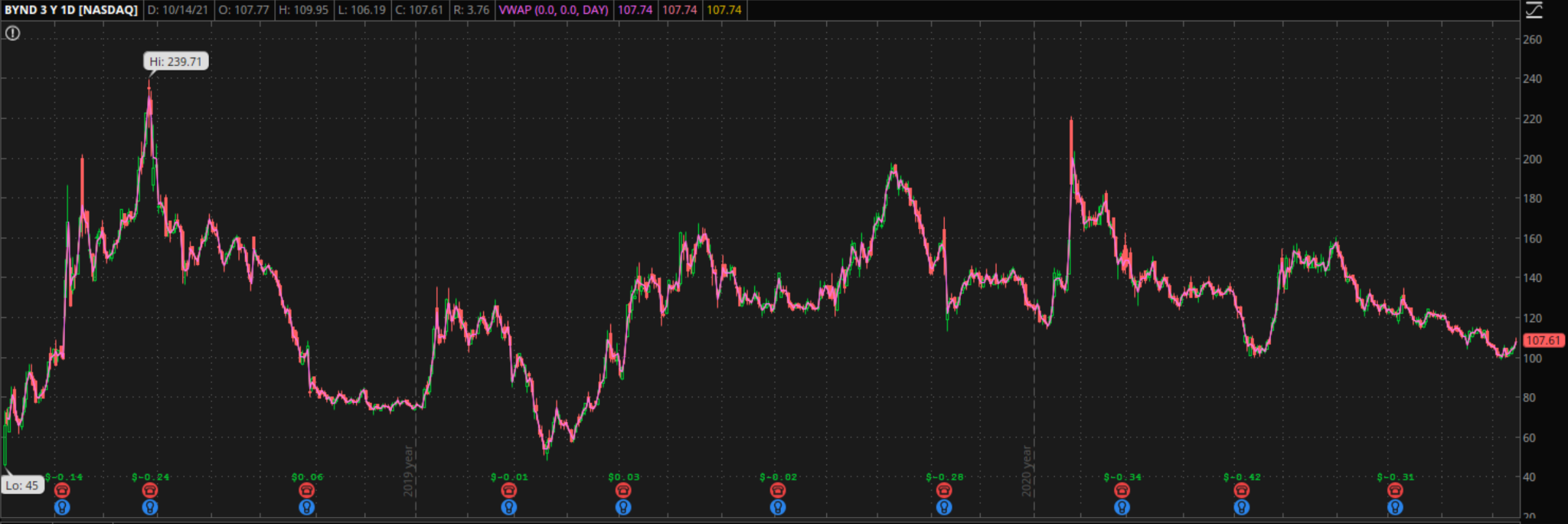1568x524 pixels.
Task: Click the red phone icon under $-0.02
Action: (778, 490)
